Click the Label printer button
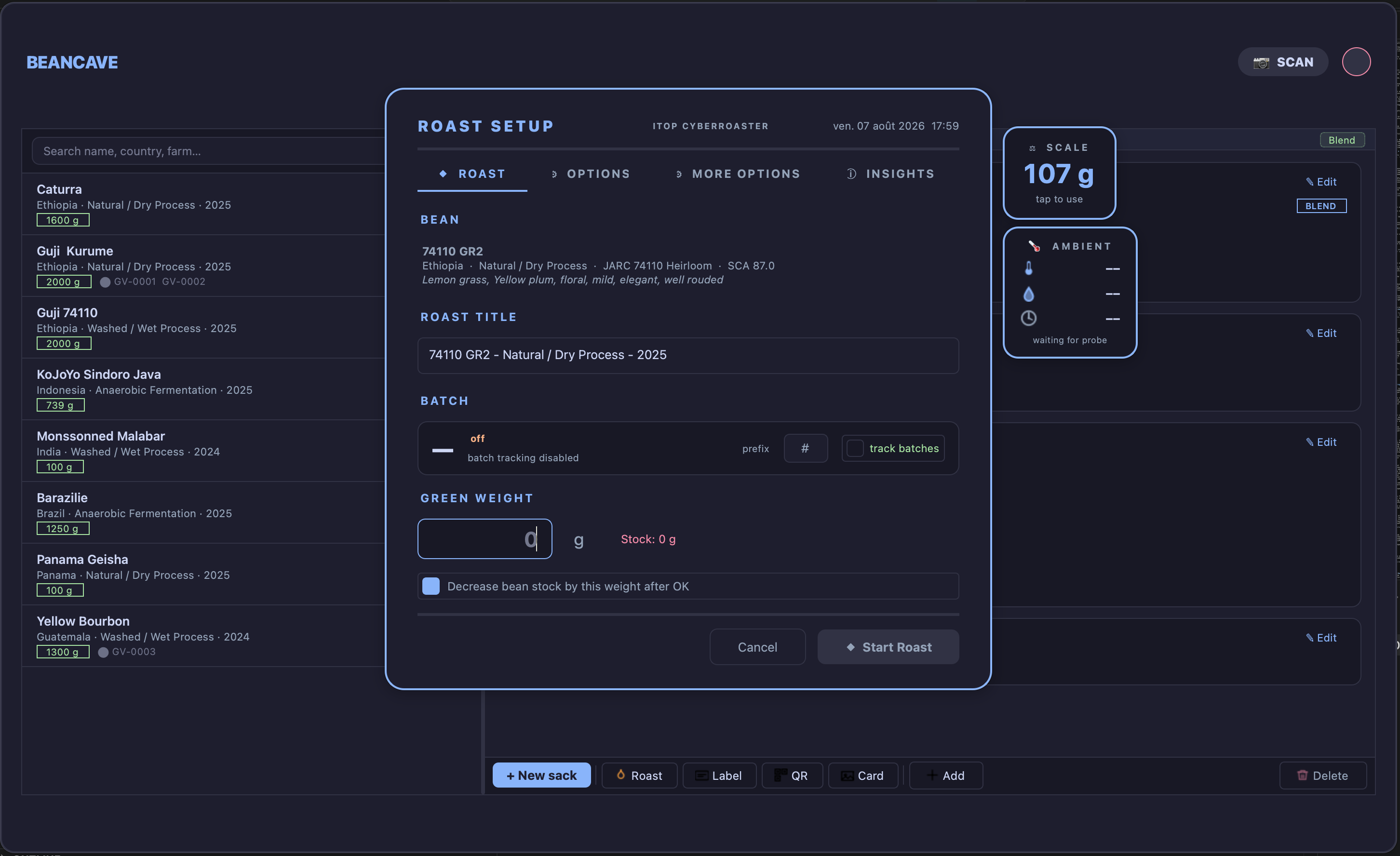1400x856 pixels. tap(719, 776)
